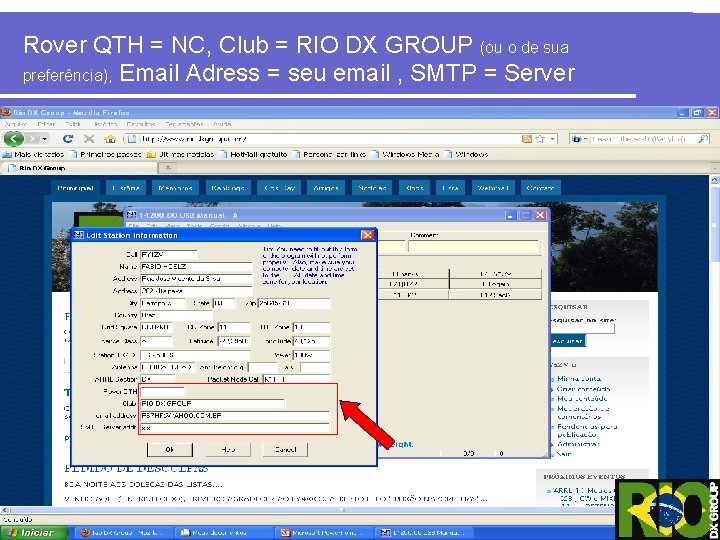The image size is (720, 540).
Task: Go back with Firefox's green back arrow
Action: [14, 138]
